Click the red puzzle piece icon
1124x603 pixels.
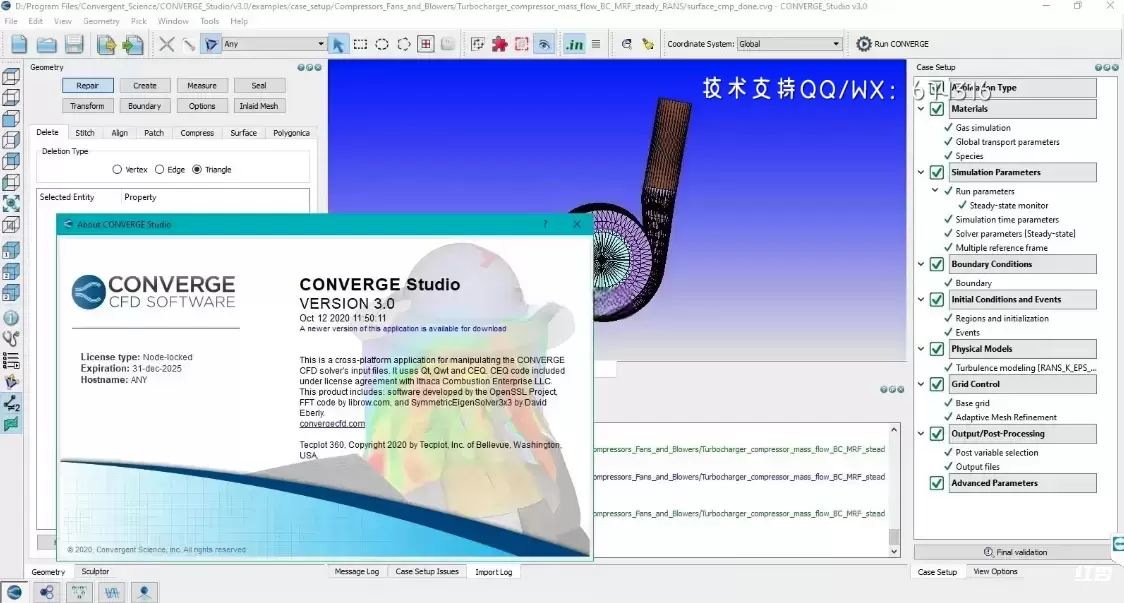click(x=500, y=44)
